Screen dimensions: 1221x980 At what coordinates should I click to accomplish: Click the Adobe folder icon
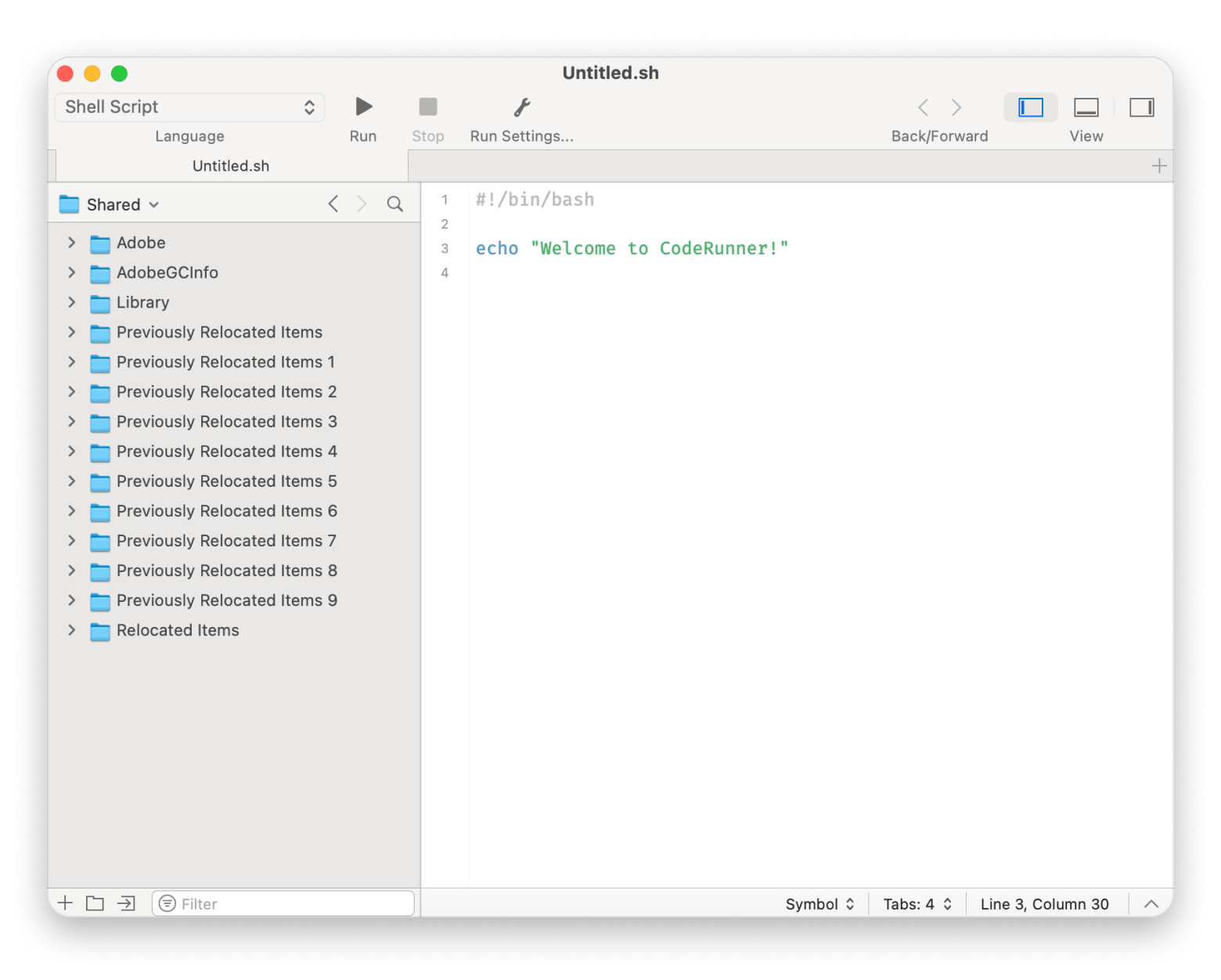tap(100, 243)
